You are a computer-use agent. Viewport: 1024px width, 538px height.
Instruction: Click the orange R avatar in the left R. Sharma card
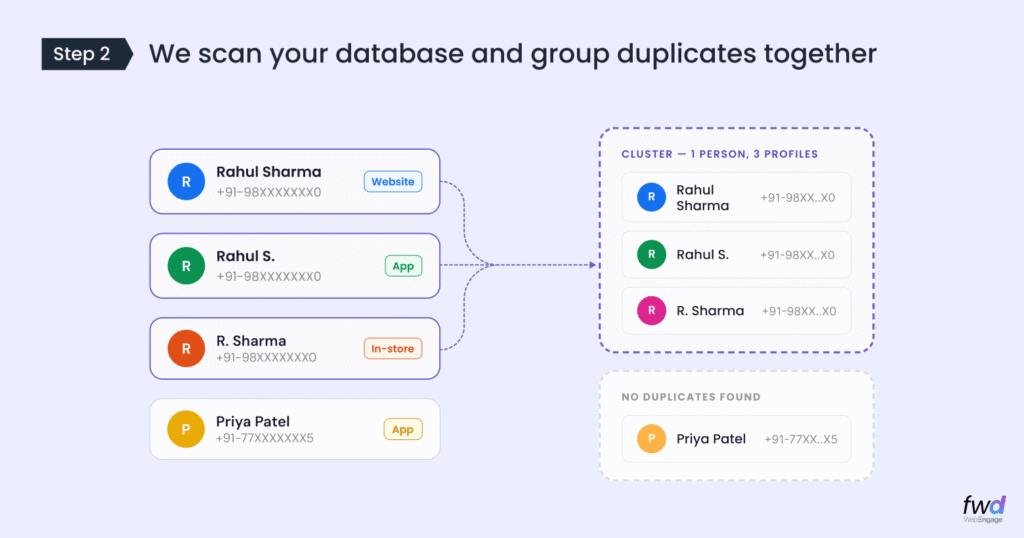point(186,348)
